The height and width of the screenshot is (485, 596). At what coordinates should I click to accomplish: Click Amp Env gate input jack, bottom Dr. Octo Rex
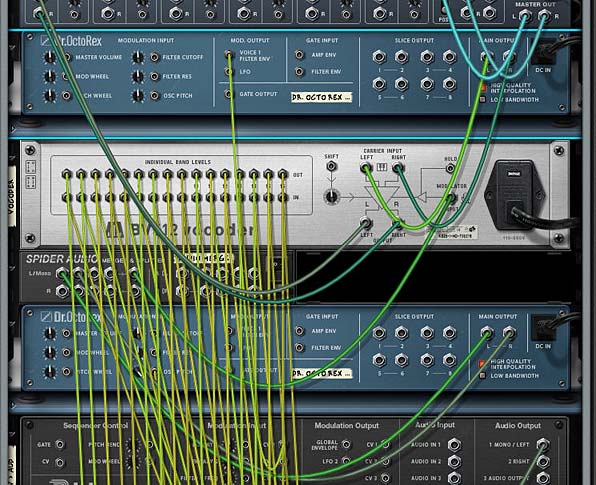300,331
